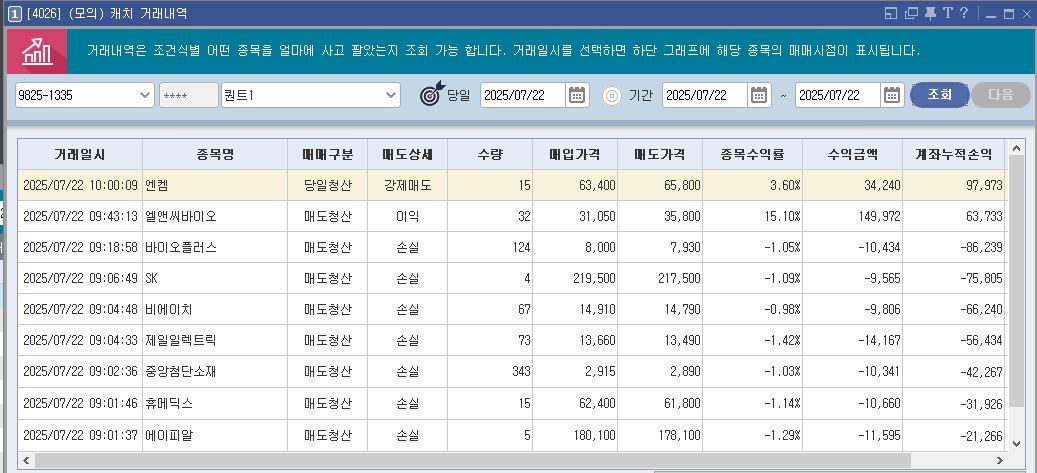Select the 바이오플러스 stock name cell
Screen dimensions: 1037x473
(215, 247)
